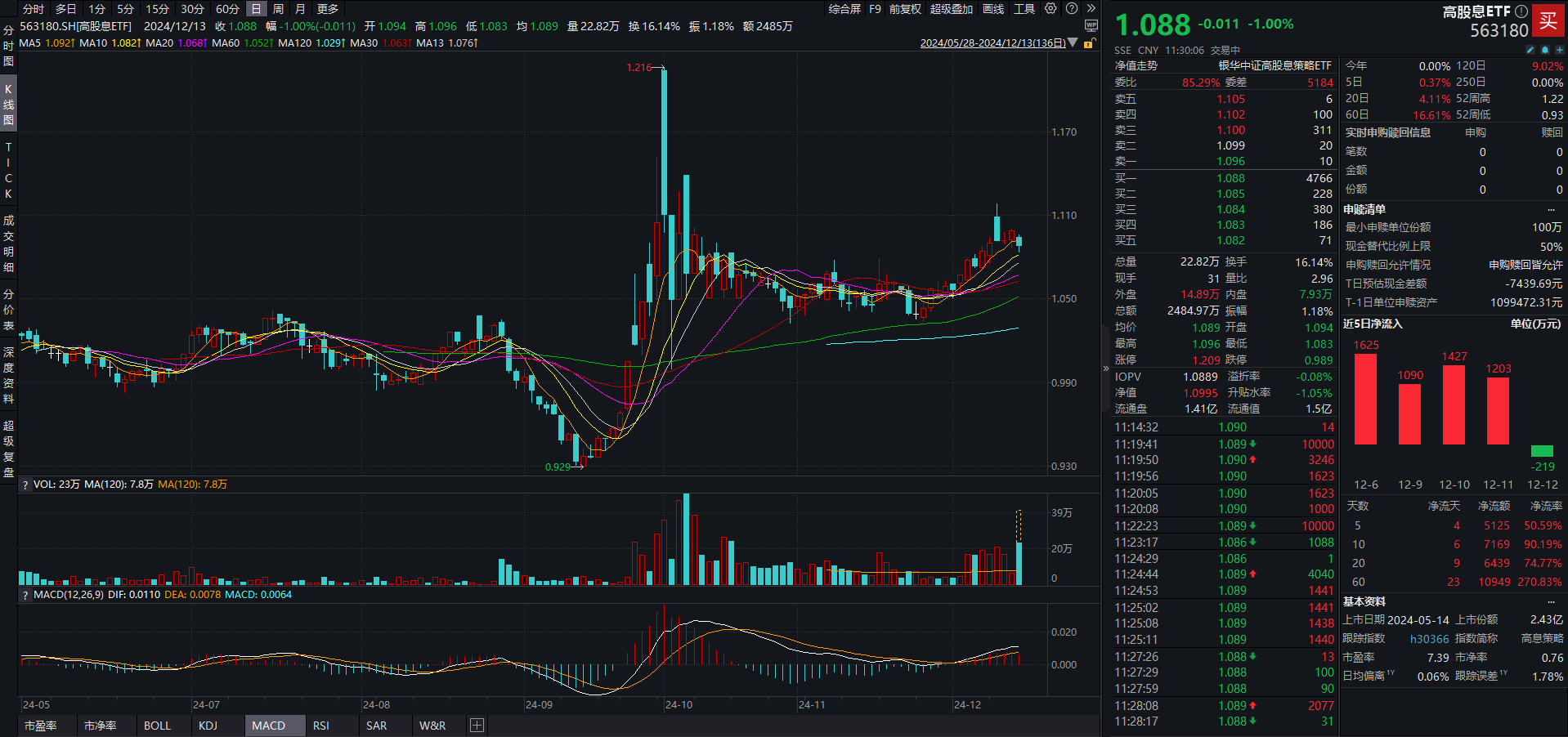Open the VOL indicator help question mark
The image size is (1568, 737).
pos(25,485)
